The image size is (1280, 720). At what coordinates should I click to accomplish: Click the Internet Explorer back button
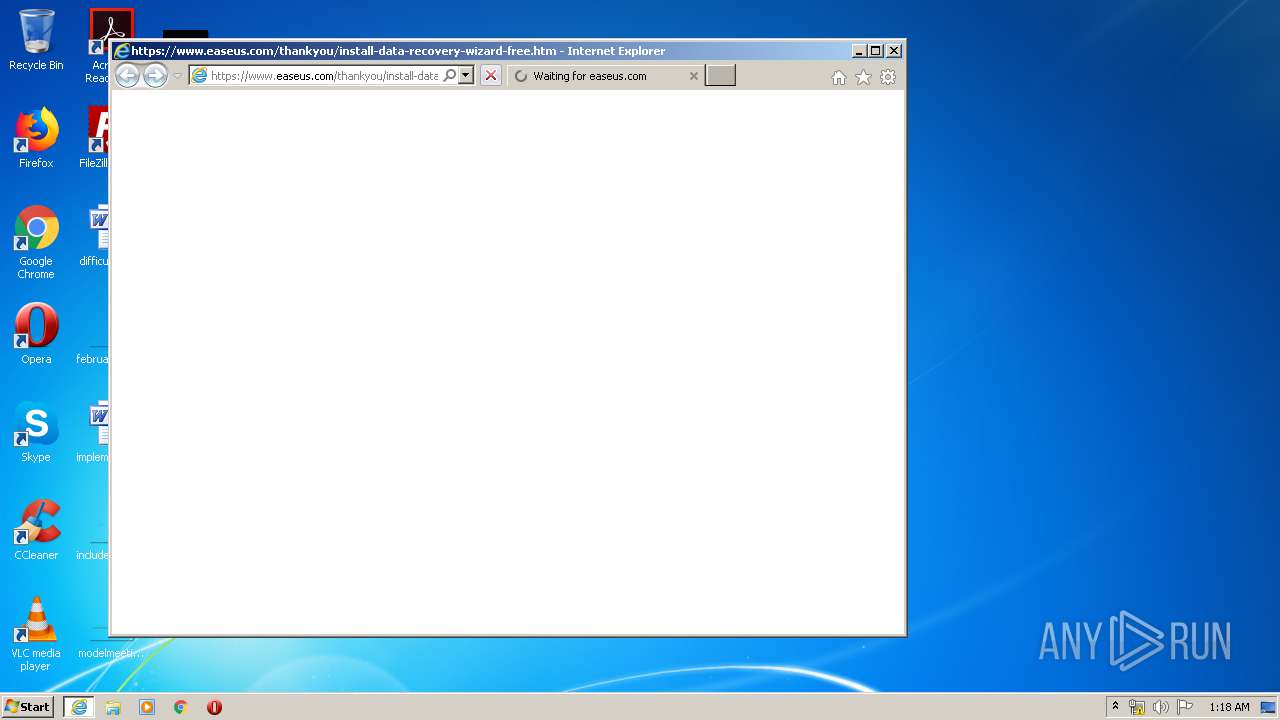pos(127,75)
